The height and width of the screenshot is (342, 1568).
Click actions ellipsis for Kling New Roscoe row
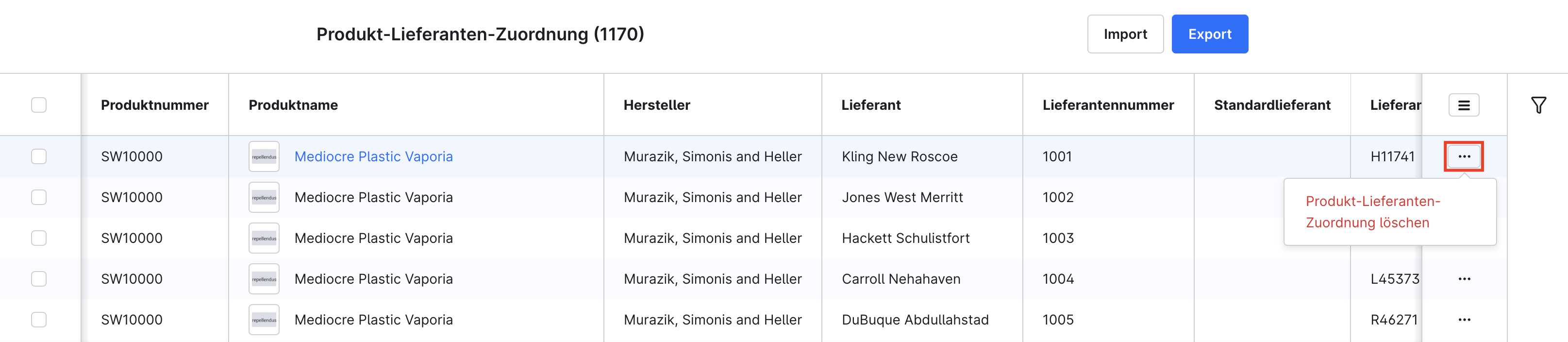coord(1463,157)
